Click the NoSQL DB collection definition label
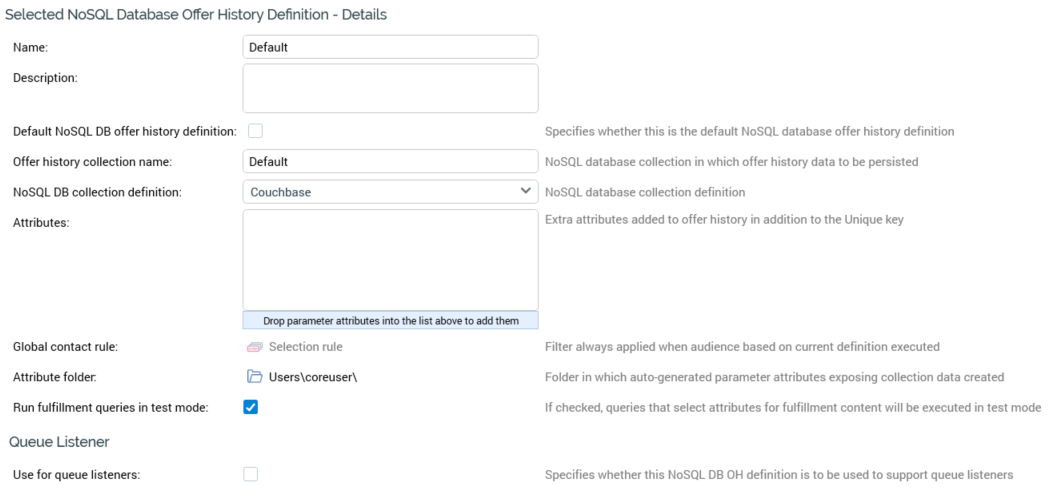 click(97, 192)
